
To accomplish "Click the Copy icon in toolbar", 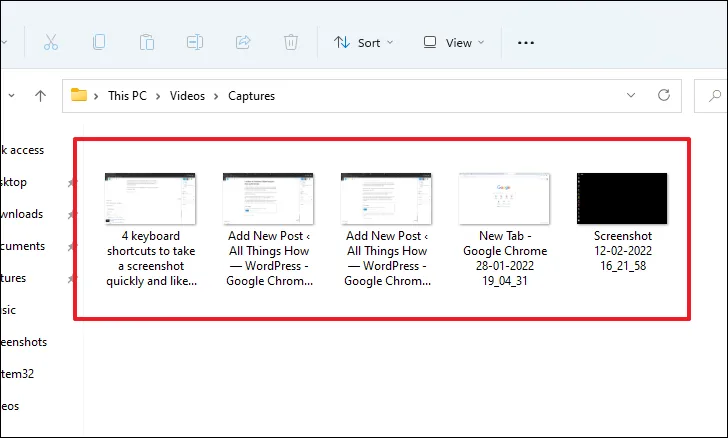I will point(99,42).
